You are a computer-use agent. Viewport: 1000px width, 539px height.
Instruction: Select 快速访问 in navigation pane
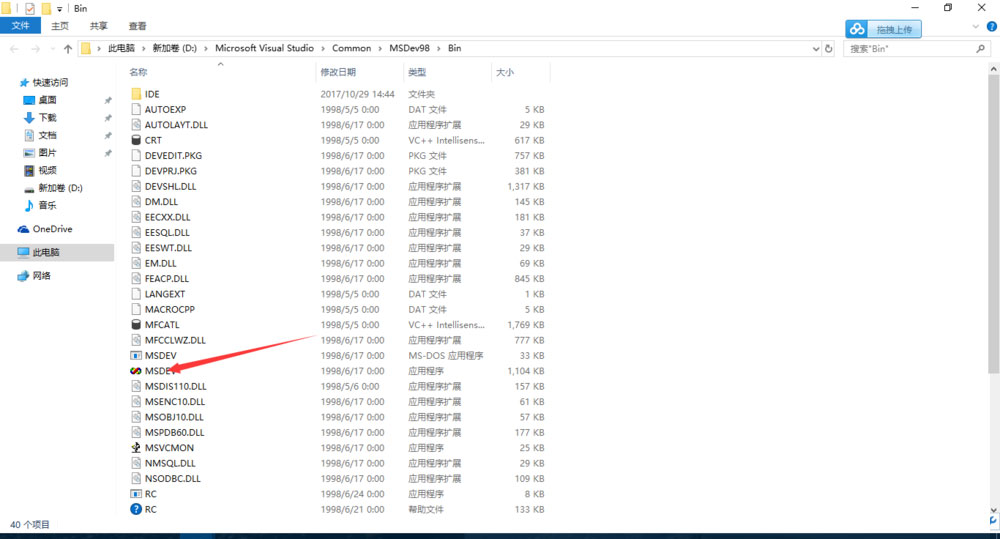point(50,82)
